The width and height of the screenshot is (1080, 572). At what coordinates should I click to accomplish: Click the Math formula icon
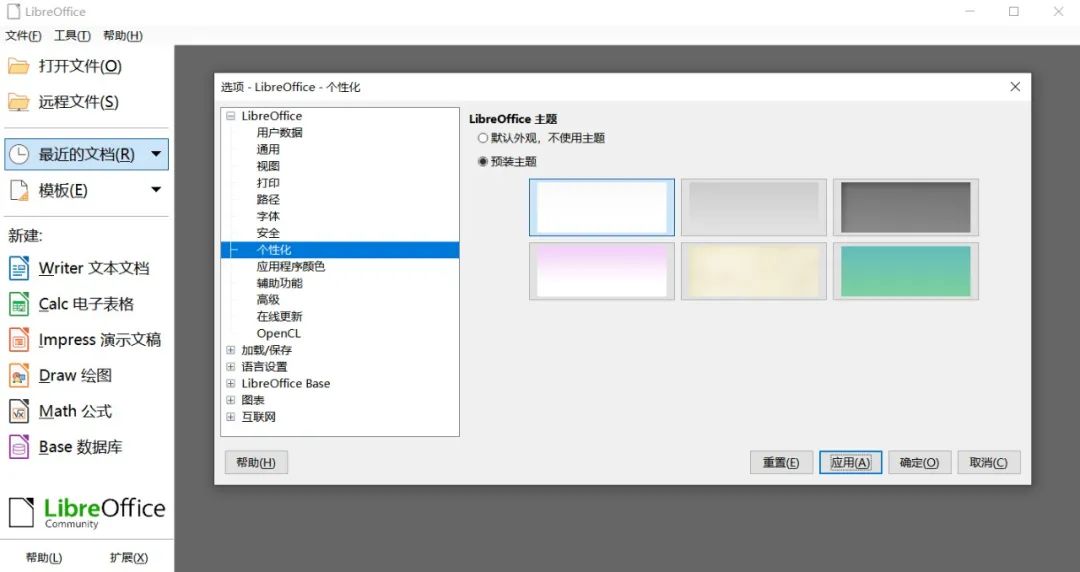click(x=19, y=411)
